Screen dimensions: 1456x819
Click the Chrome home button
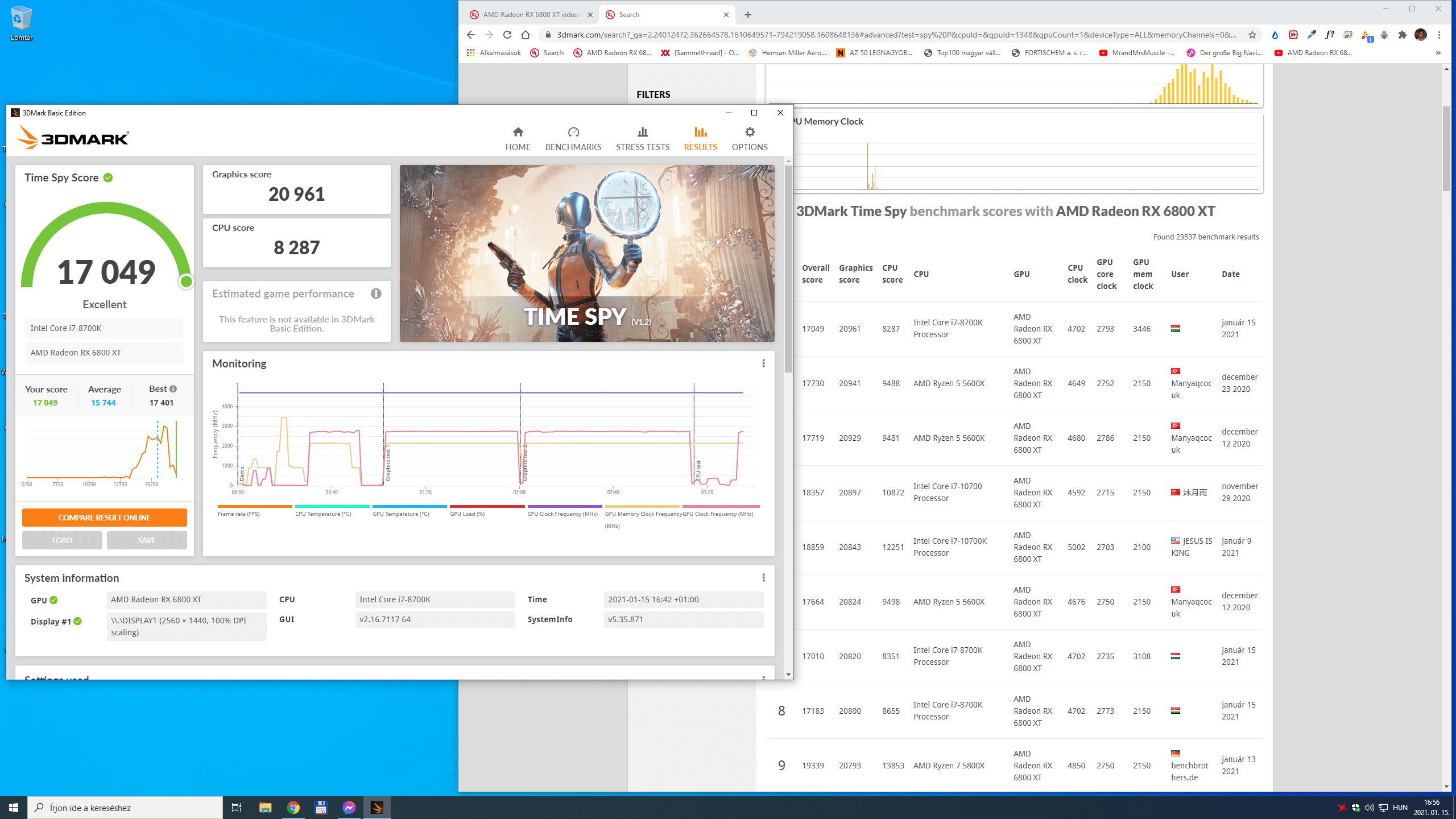point(526,35)
